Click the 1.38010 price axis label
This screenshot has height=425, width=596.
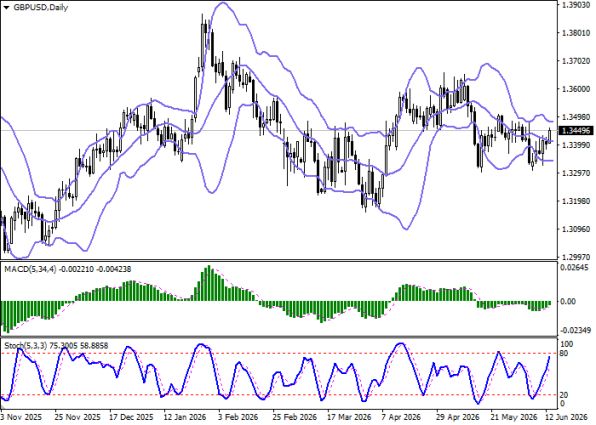(x=575, y=33)
